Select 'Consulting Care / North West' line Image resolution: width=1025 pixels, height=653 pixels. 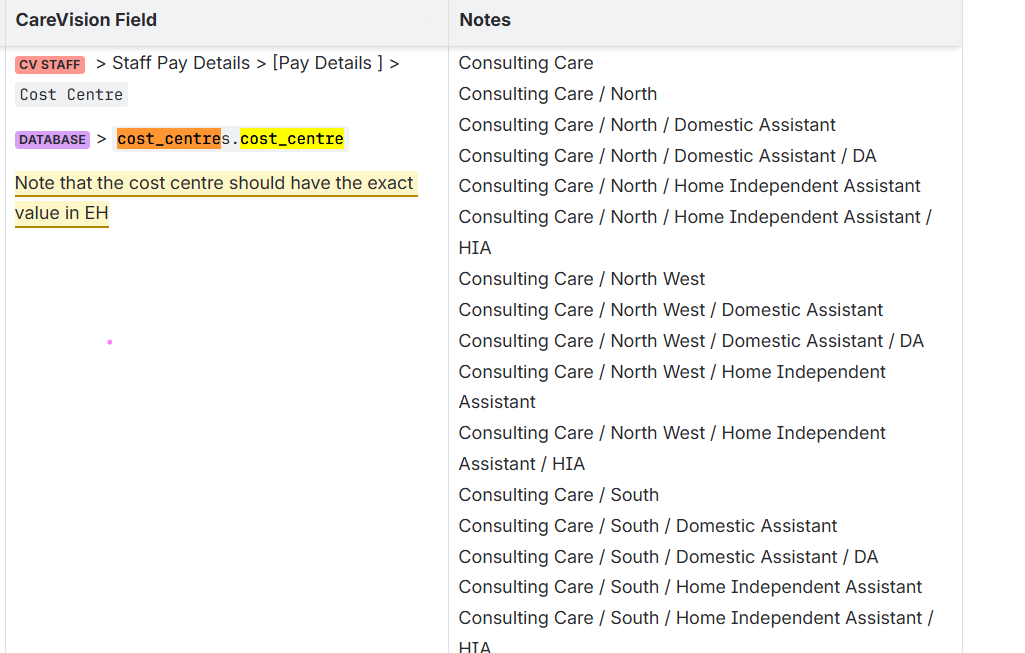[x=582, y=279]
